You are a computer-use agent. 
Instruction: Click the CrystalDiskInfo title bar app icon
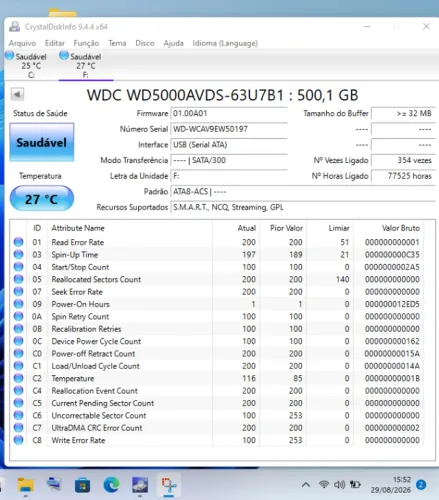pos(14,26)
